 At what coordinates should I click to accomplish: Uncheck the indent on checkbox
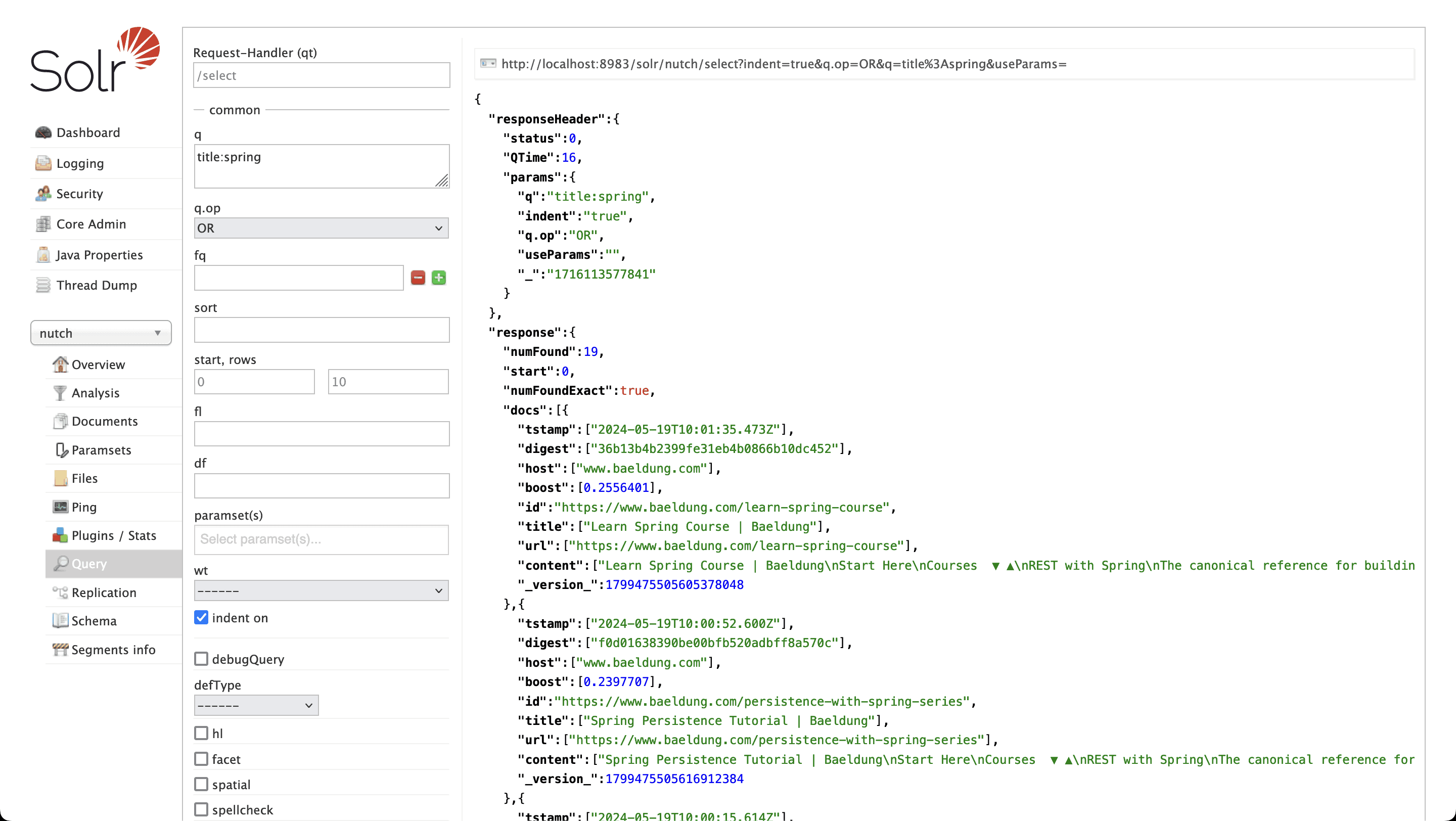[201, 618]
